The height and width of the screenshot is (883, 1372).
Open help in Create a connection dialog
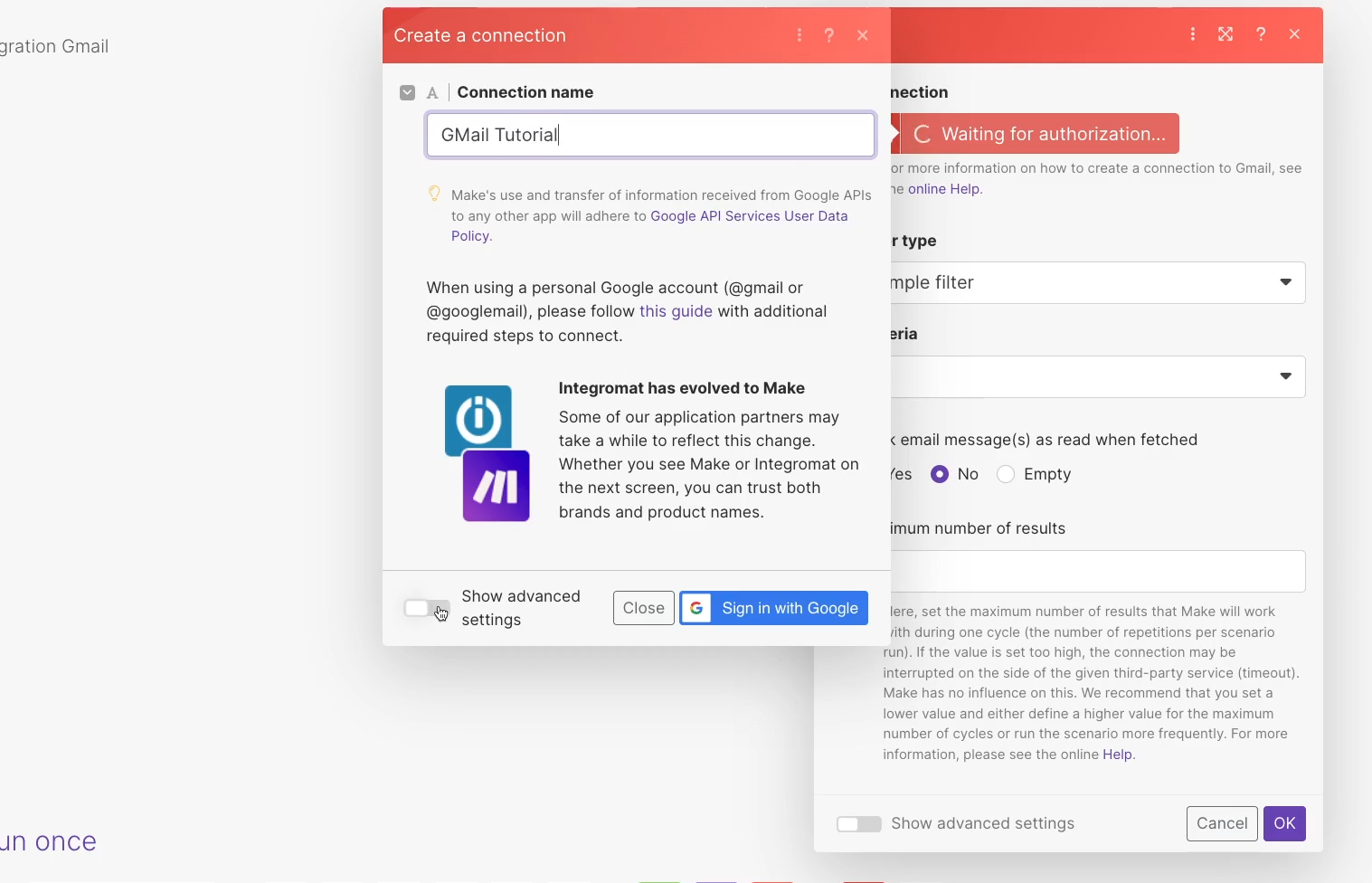829,35
